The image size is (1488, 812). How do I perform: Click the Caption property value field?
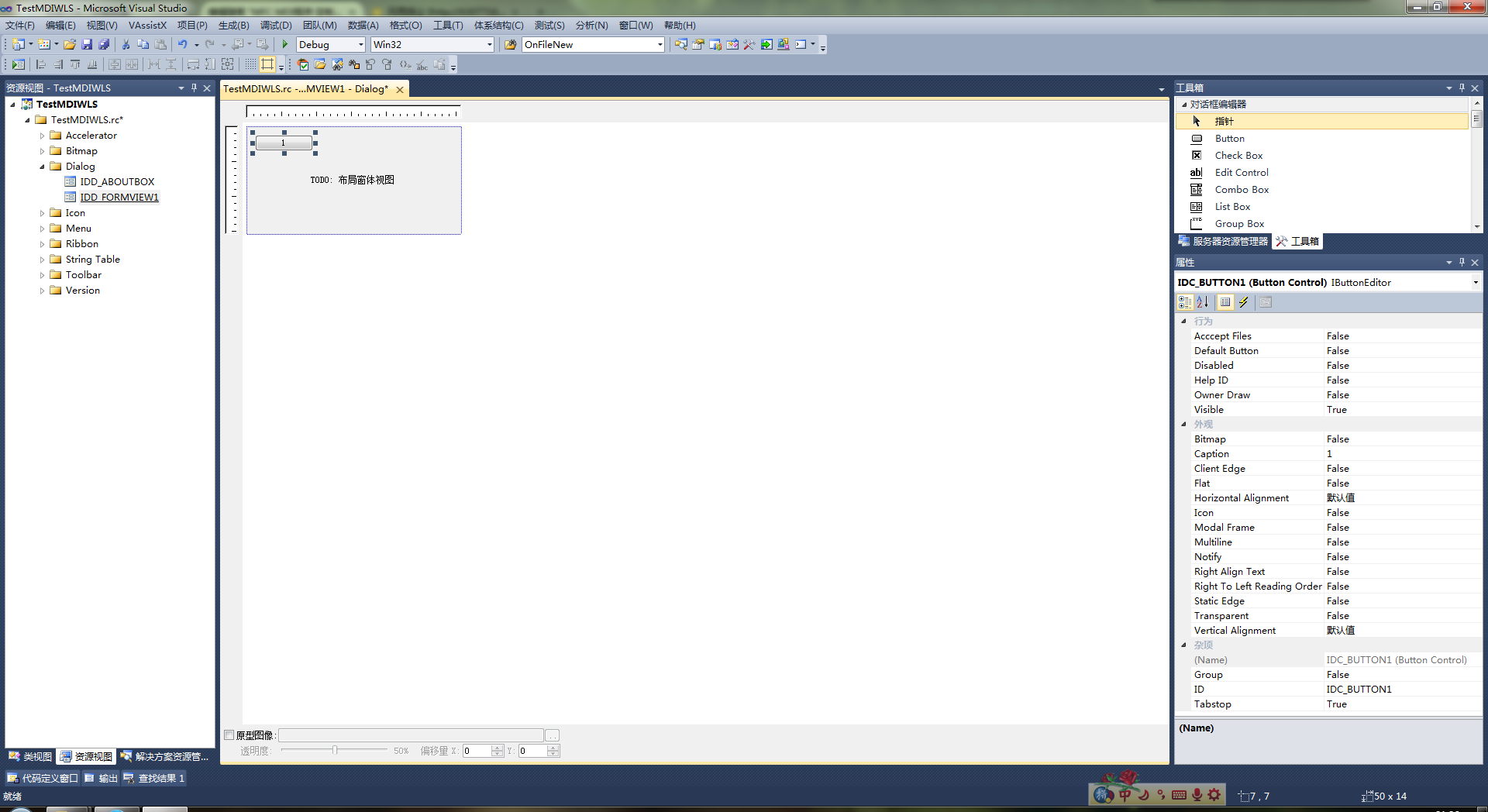coord(1403,454)
